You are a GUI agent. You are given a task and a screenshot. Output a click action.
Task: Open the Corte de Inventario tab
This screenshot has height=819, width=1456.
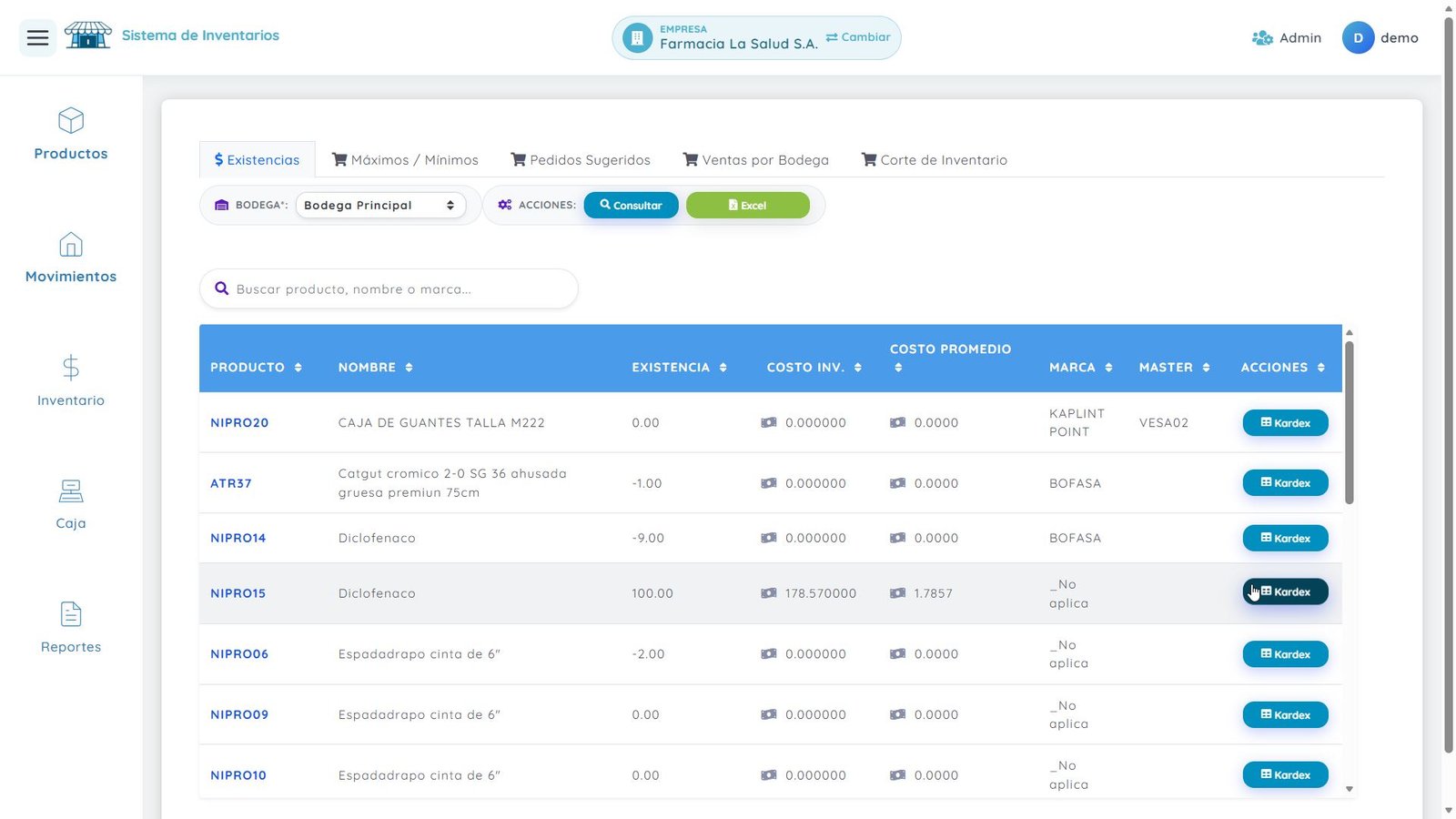[x=935, y=159]
